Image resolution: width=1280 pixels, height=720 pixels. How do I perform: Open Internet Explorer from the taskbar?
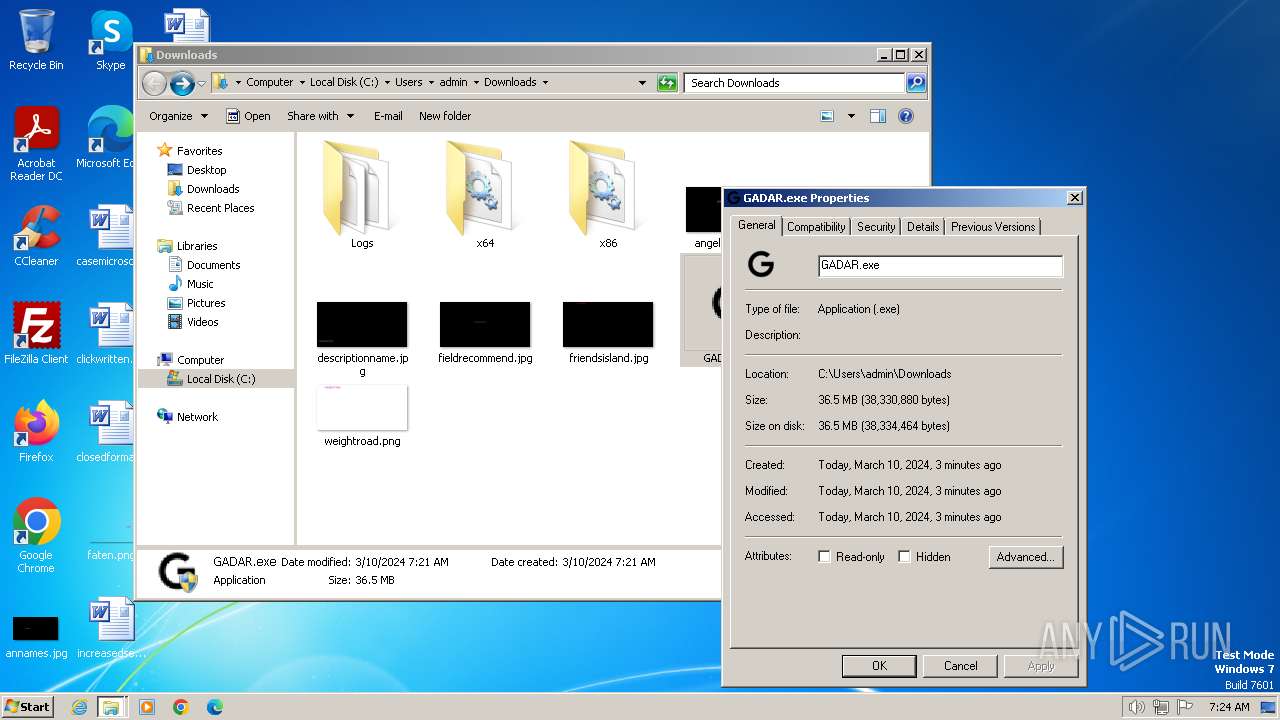(x=79, y=707)
